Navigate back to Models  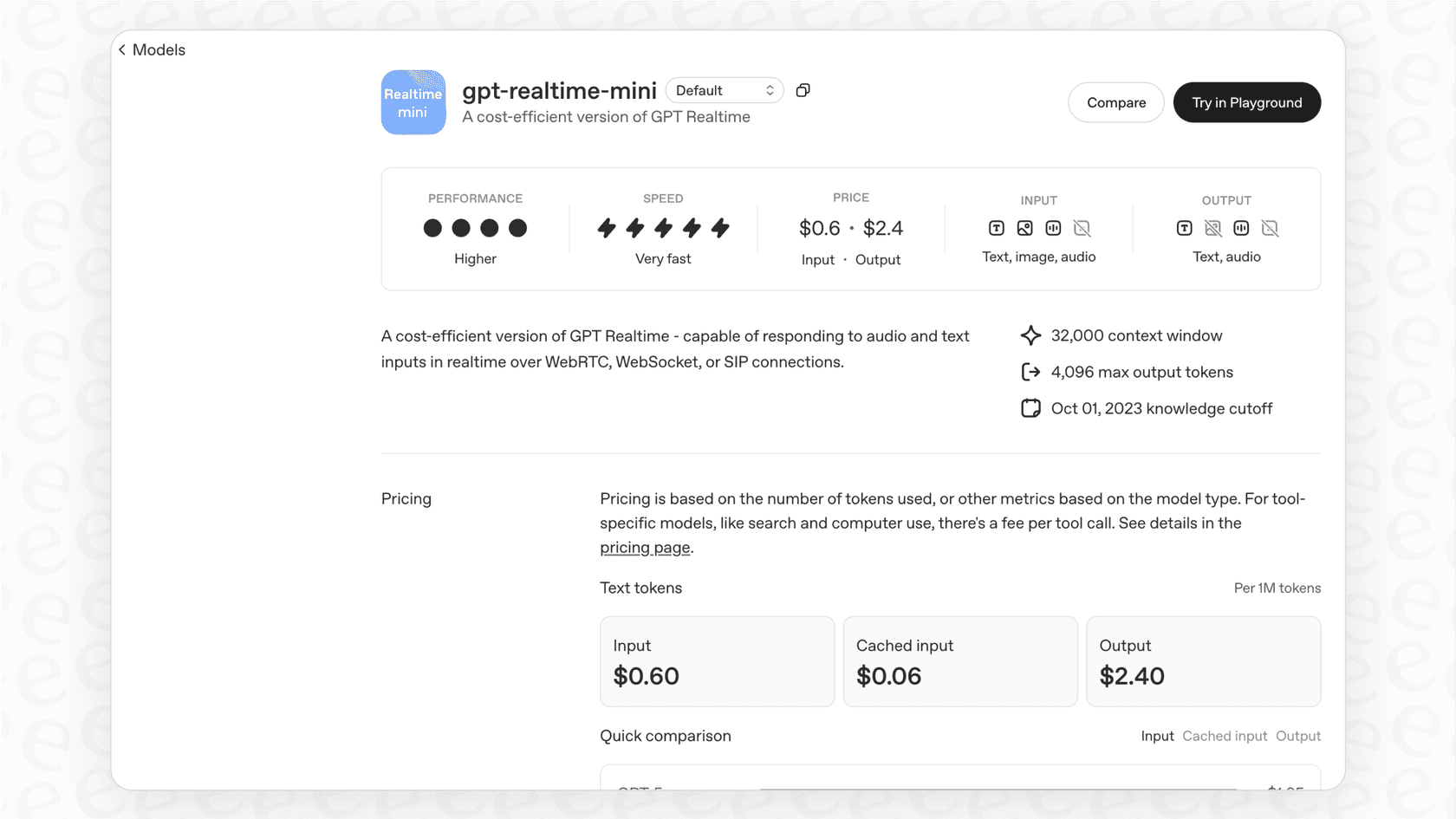pos(153,49)
